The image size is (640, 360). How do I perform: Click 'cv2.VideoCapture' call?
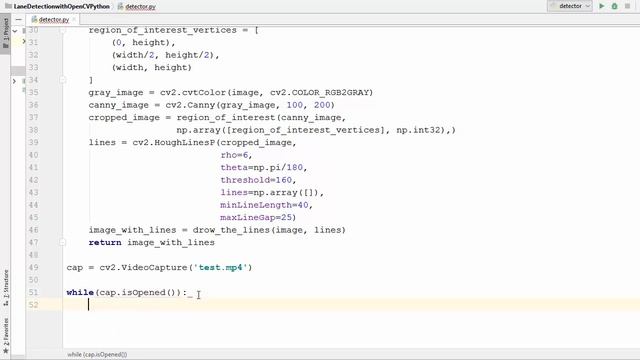[x=143, y=267]
